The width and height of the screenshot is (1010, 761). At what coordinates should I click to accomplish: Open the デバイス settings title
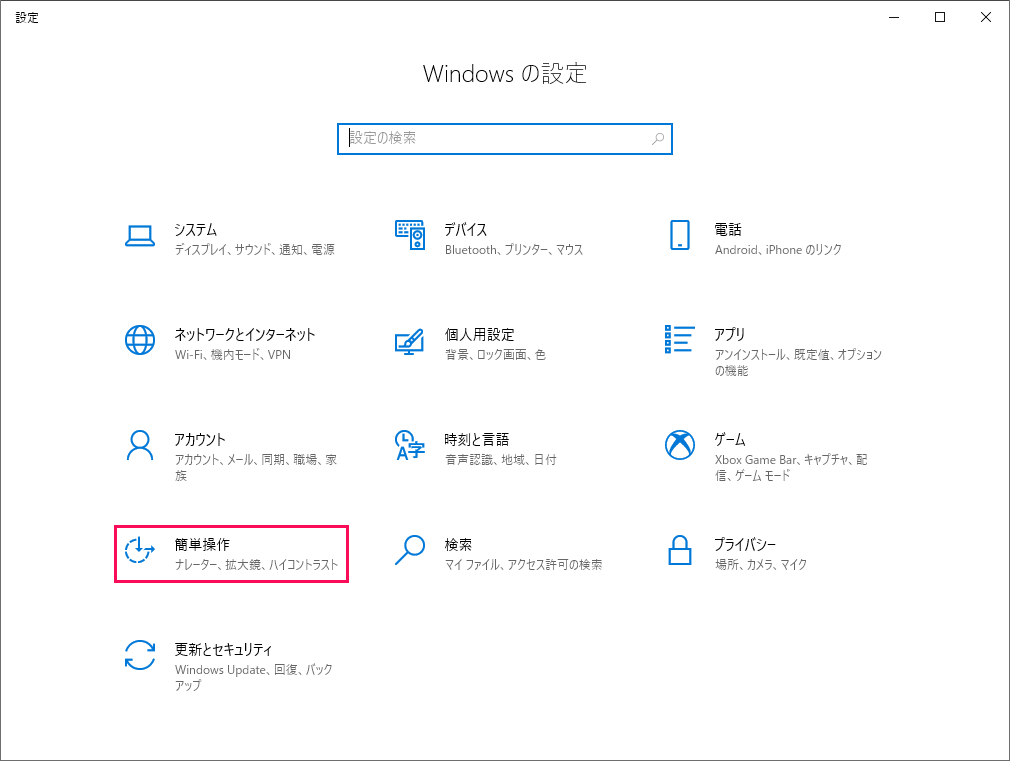466,230
